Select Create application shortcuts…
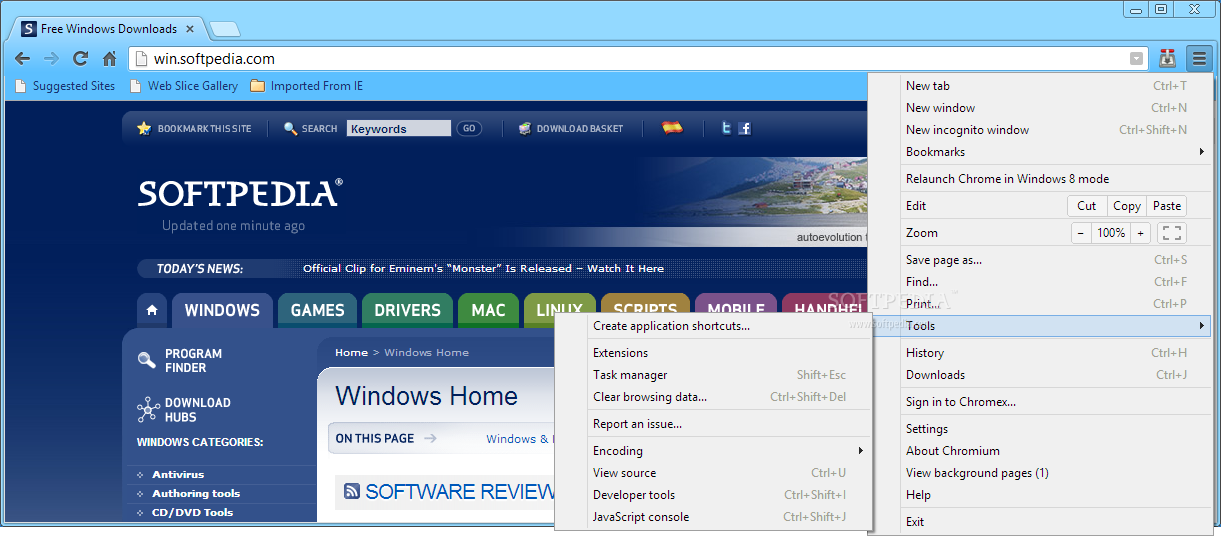1221x536 pixels. coord(713,326)
